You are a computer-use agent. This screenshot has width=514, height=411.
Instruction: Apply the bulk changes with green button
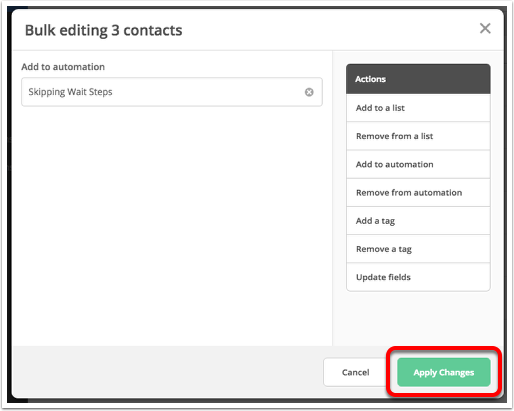[444, 372]
